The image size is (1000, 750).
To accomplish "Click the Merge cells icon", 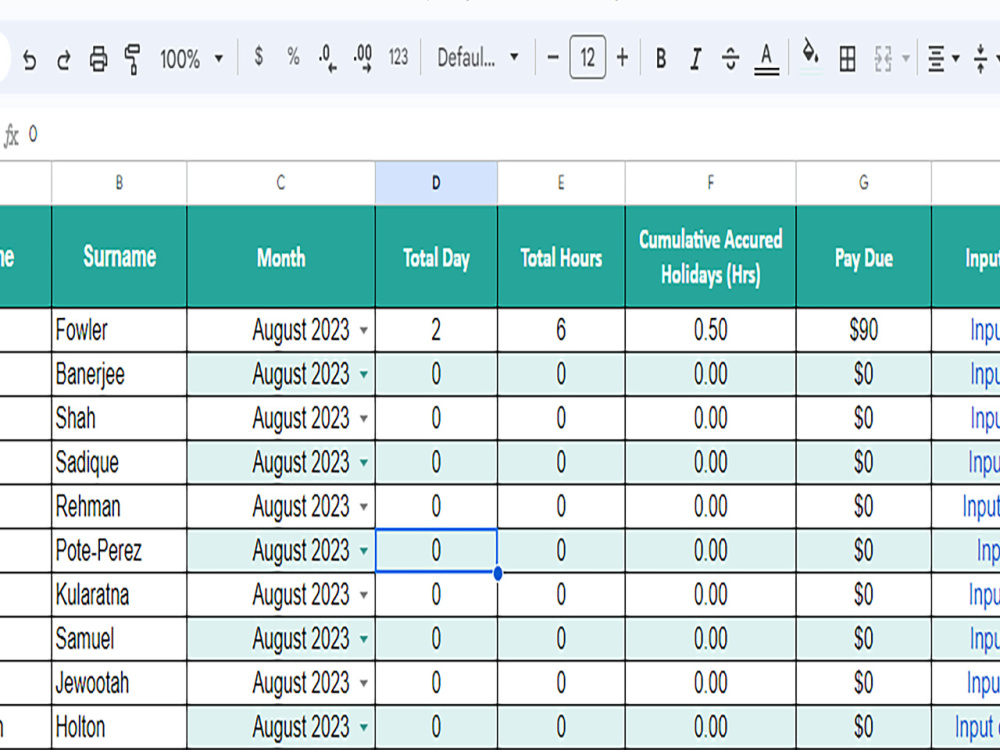I will click(883, 59).
